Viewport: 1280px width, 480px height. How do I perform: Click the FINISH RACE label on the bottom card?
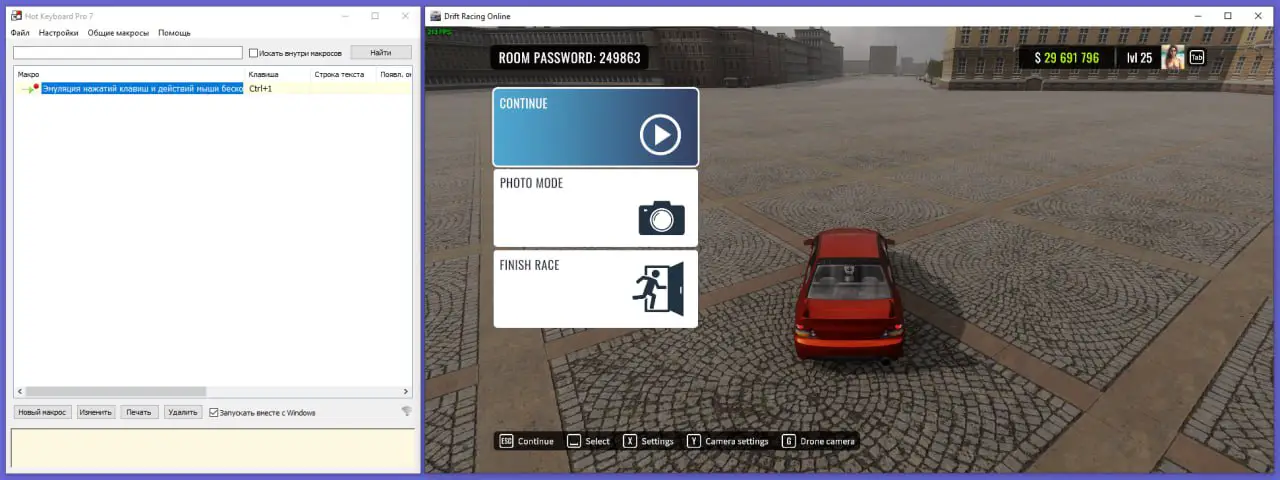pos(529,265)
